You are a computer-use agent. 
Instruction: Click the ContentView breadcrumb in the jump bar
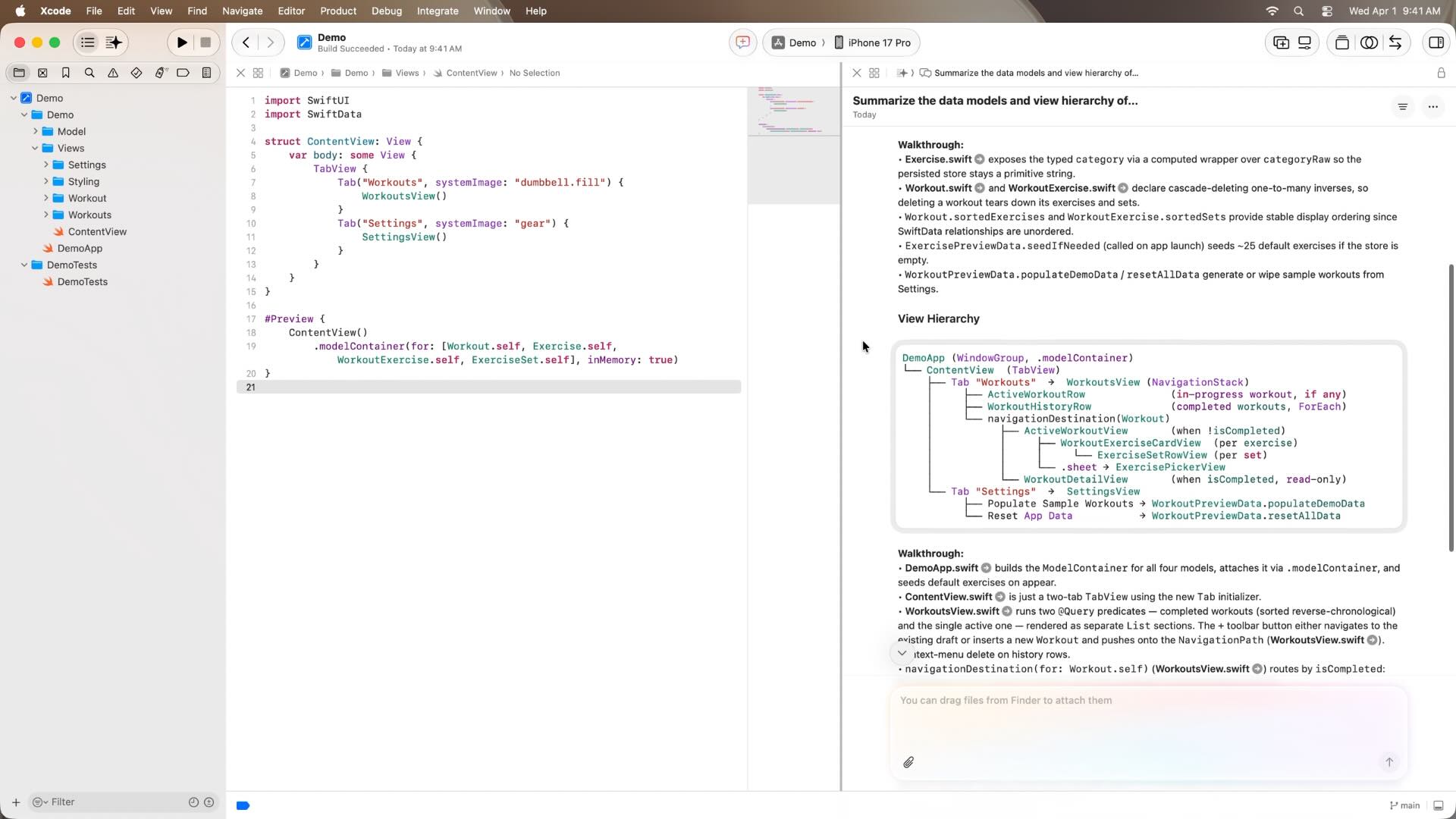tap(465, 73)
